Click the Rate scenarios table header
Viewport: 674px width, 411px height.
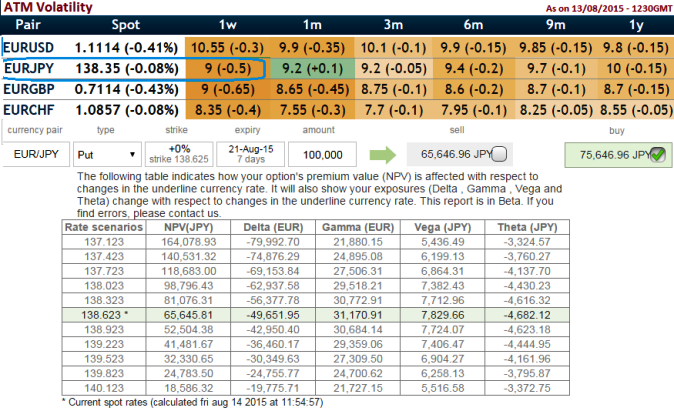click(x=104, y=227)
